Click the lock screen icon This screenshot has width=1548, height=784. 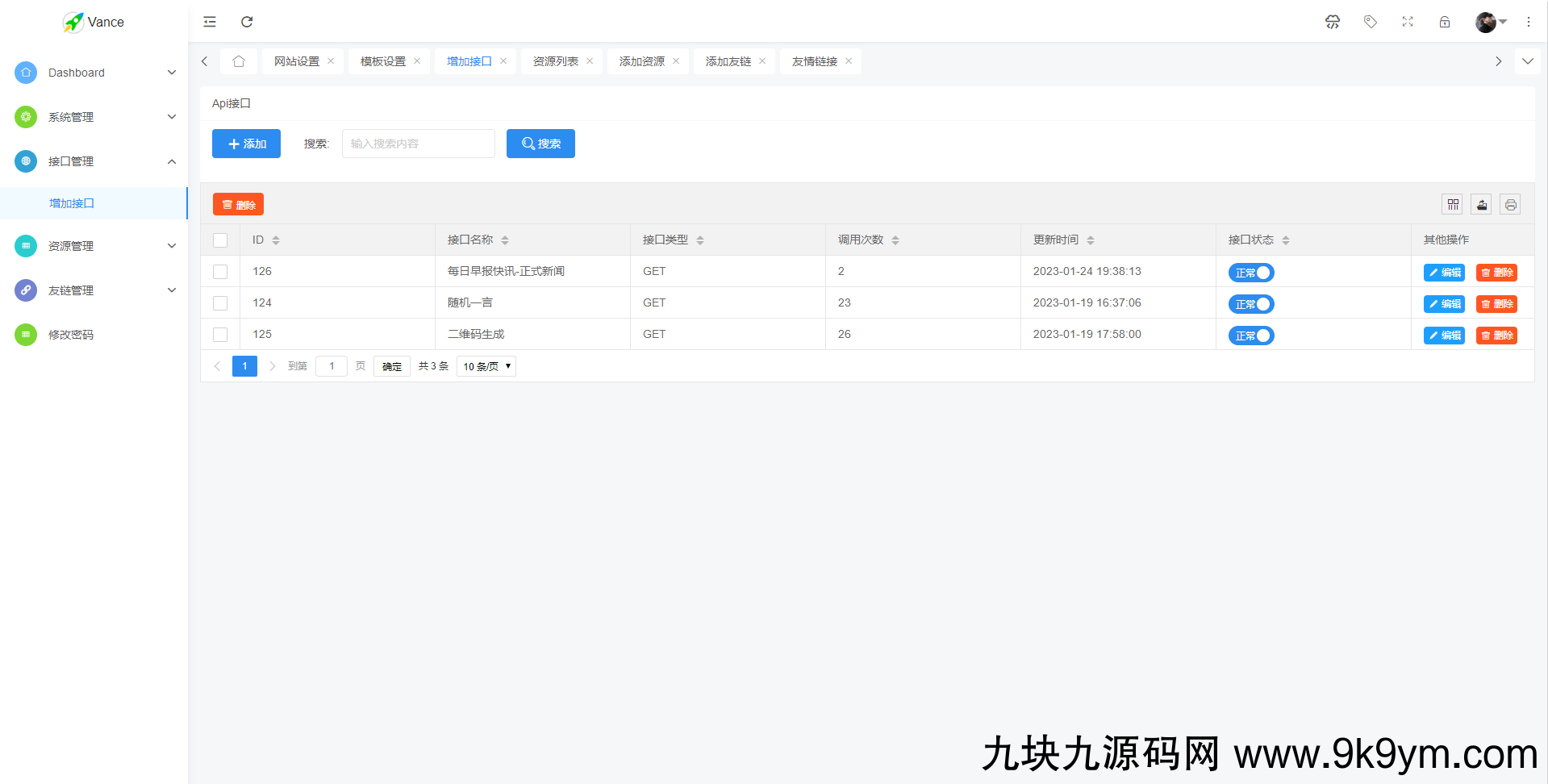point(1445,22)
